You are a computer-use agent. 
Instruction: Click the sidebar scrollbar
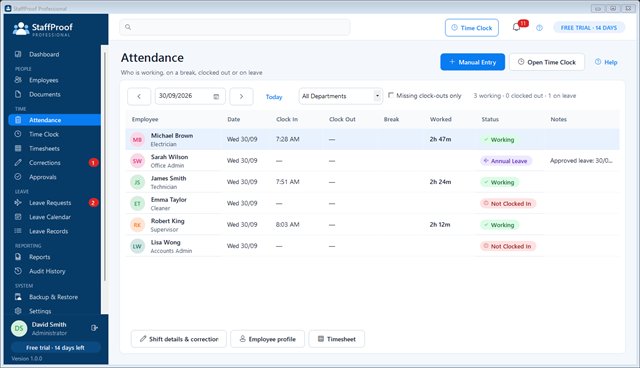(x=105, y=167)
